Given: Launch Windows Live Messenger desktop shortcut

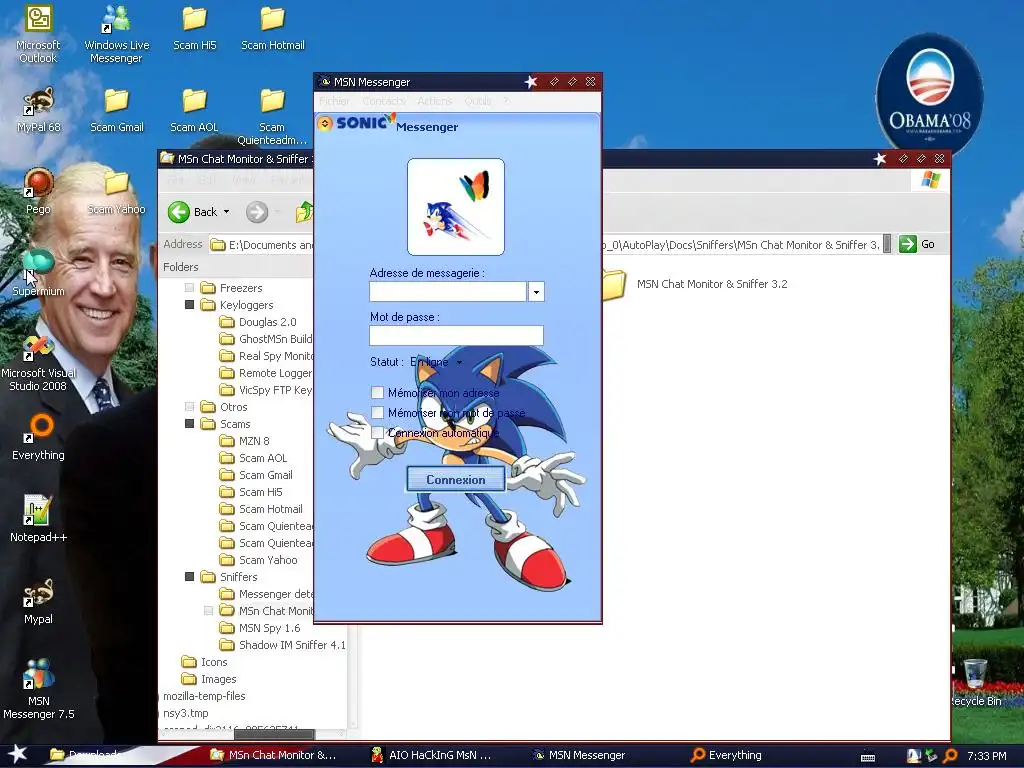Looking at the screenshot, I should 116,35.
